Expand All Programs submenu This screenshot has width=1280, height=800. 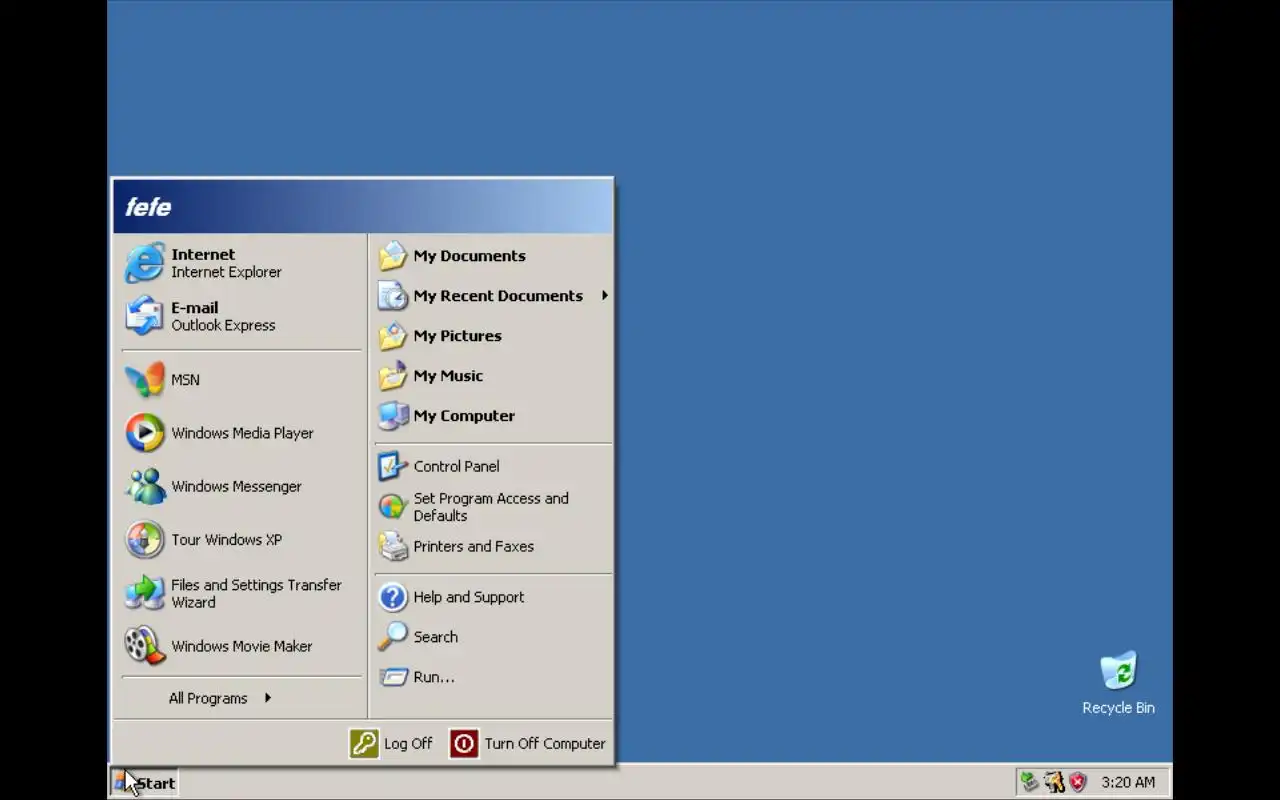[220, 698]
